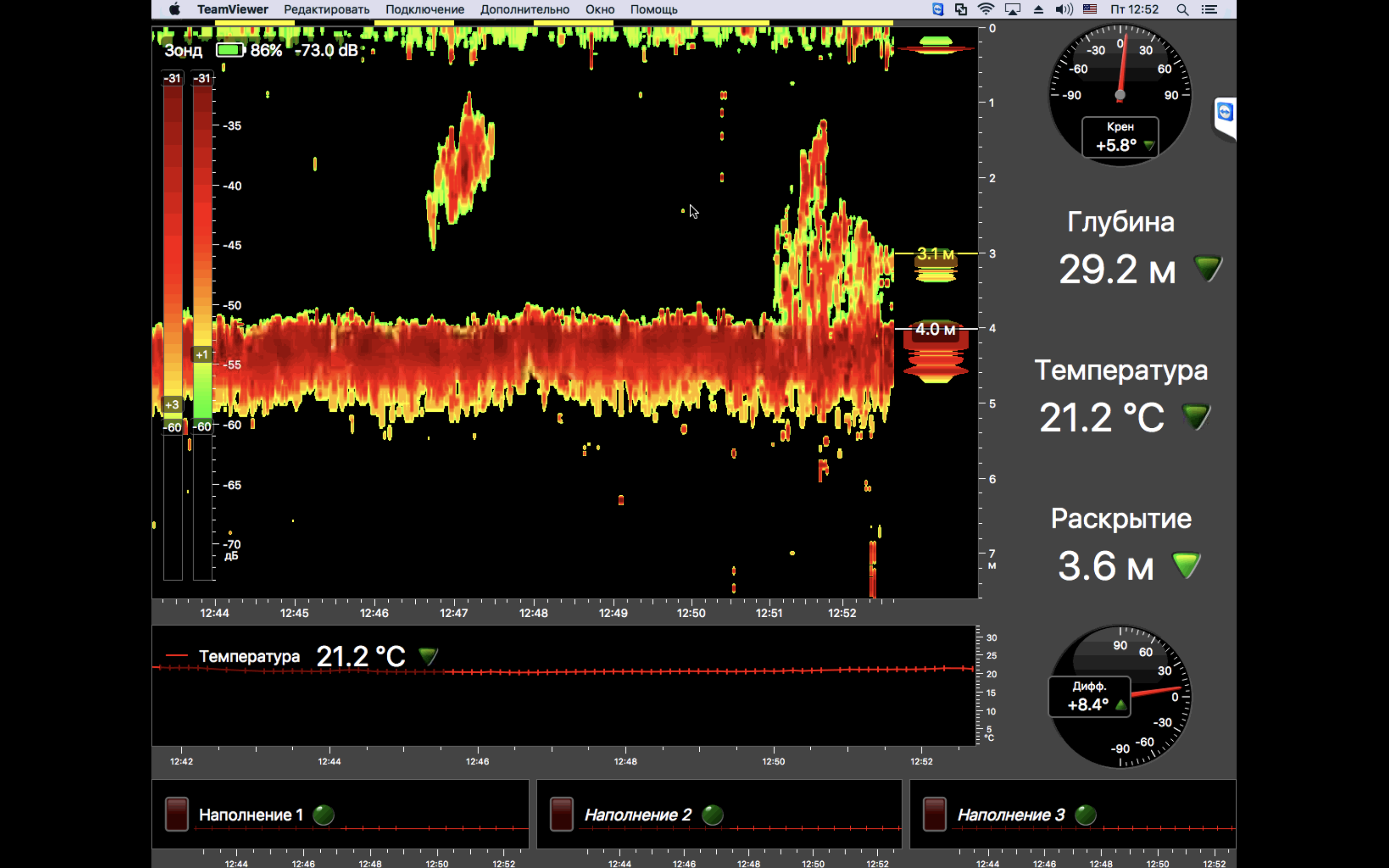1389x868 pixels.
Task: Open the Apple menu
Action: [175, 9]
